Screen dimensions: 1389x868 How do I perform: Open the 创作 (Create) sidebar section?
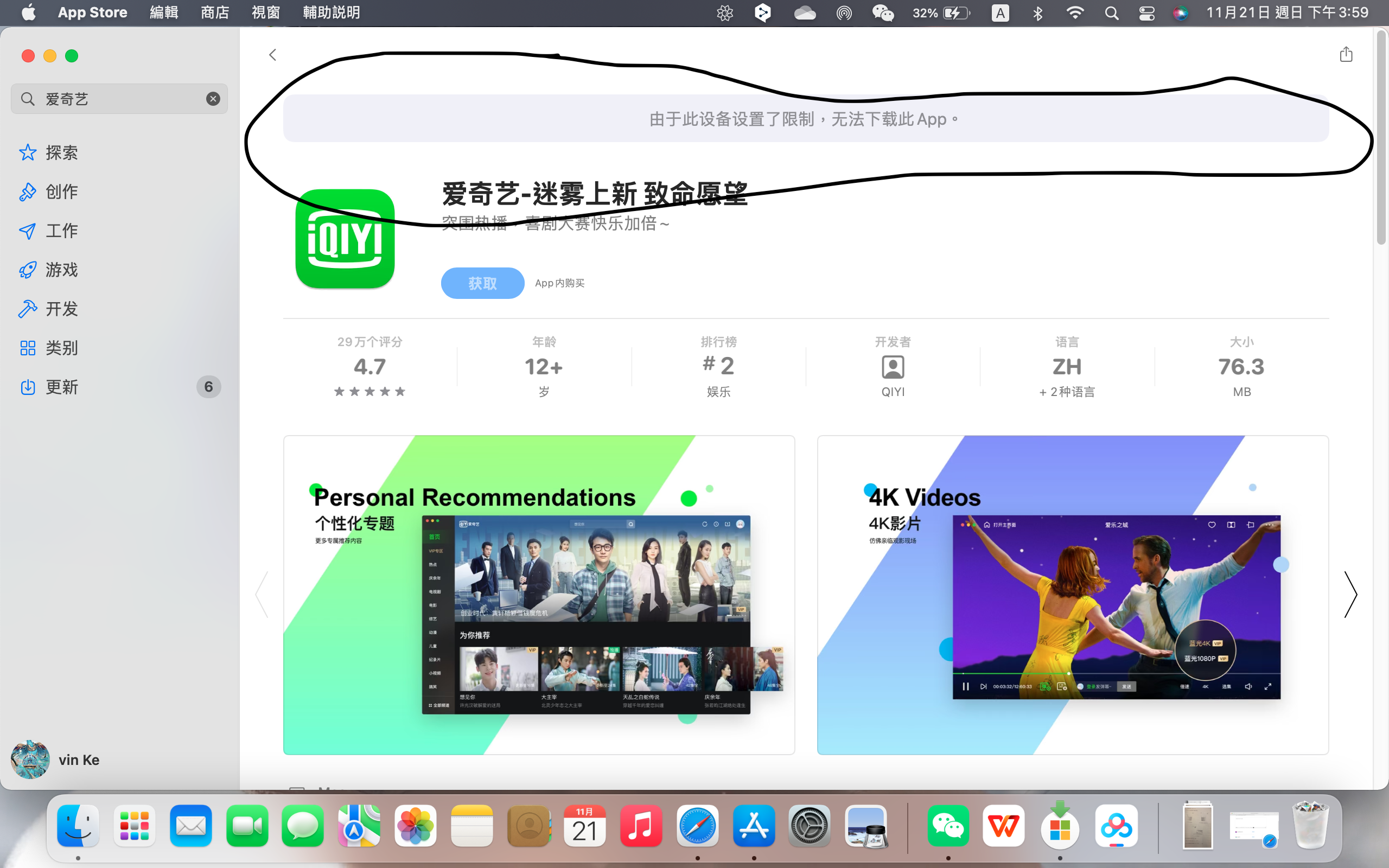point(61,192)
